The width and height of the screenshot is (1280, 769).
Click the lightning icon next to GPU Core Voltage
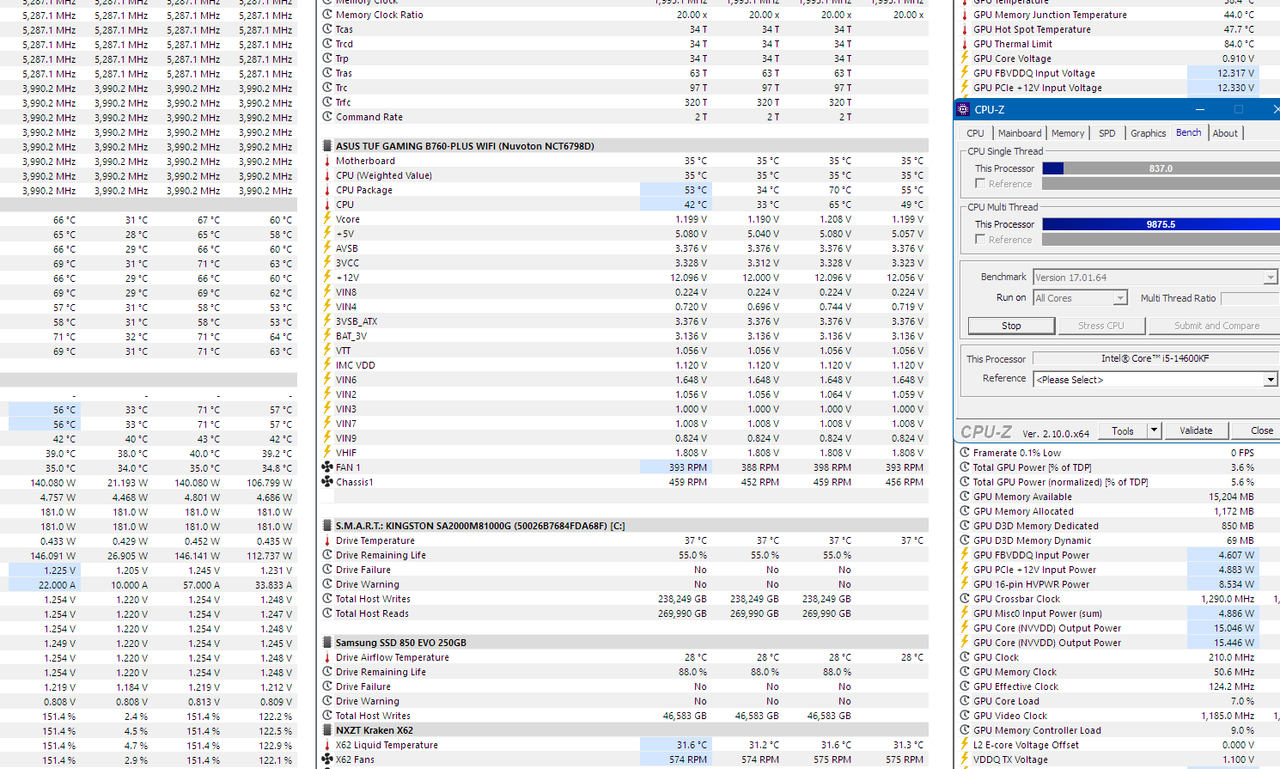pyautogui.click(x=964, y=59)
